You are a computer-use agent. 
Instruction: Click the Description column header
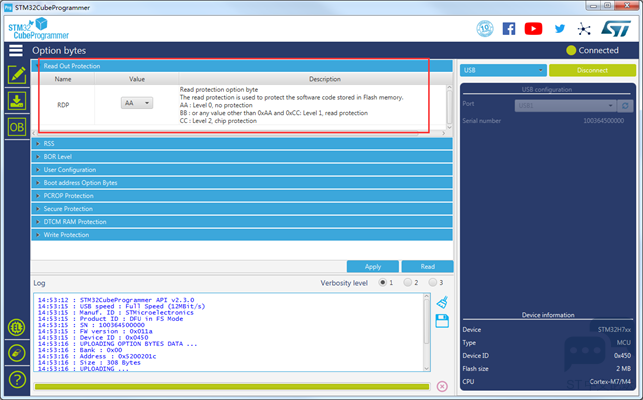point(325,79)
